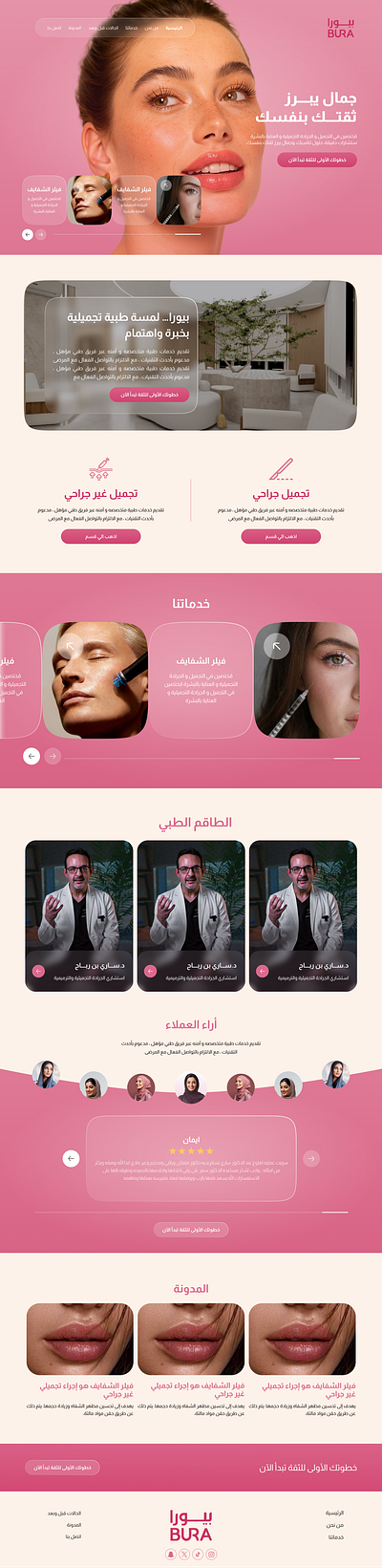The width and height of the screenshot is (382, 1568).
Task: Open the first lips blog post image
Action: [302, 1340]
